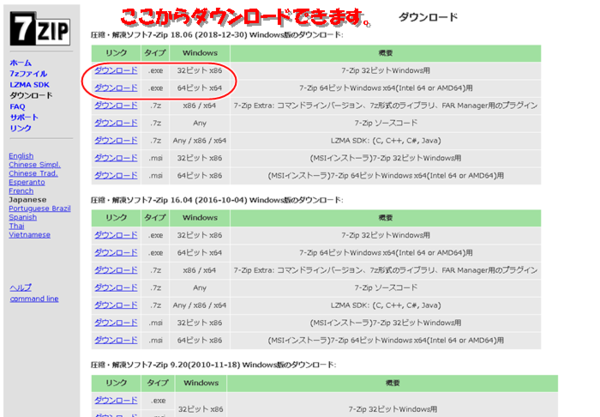The width and height of the screenshot is (600, 417).
Task: Click タイプ column header in 9.20 table
Action: click(157, 383)
